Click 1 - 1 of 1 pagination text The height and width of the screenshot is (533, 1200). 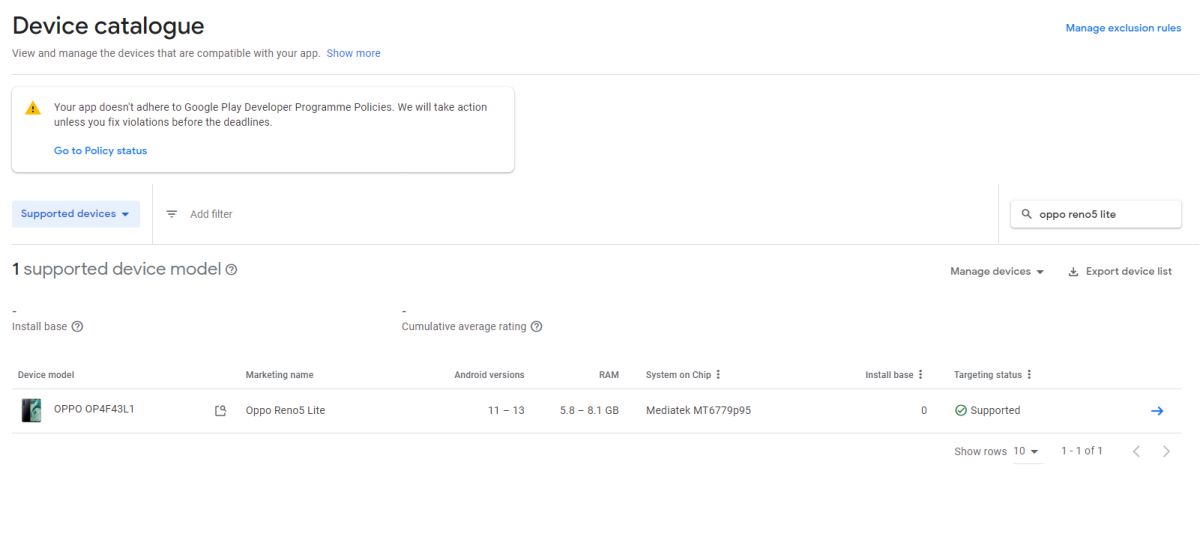pos(1082,451)
